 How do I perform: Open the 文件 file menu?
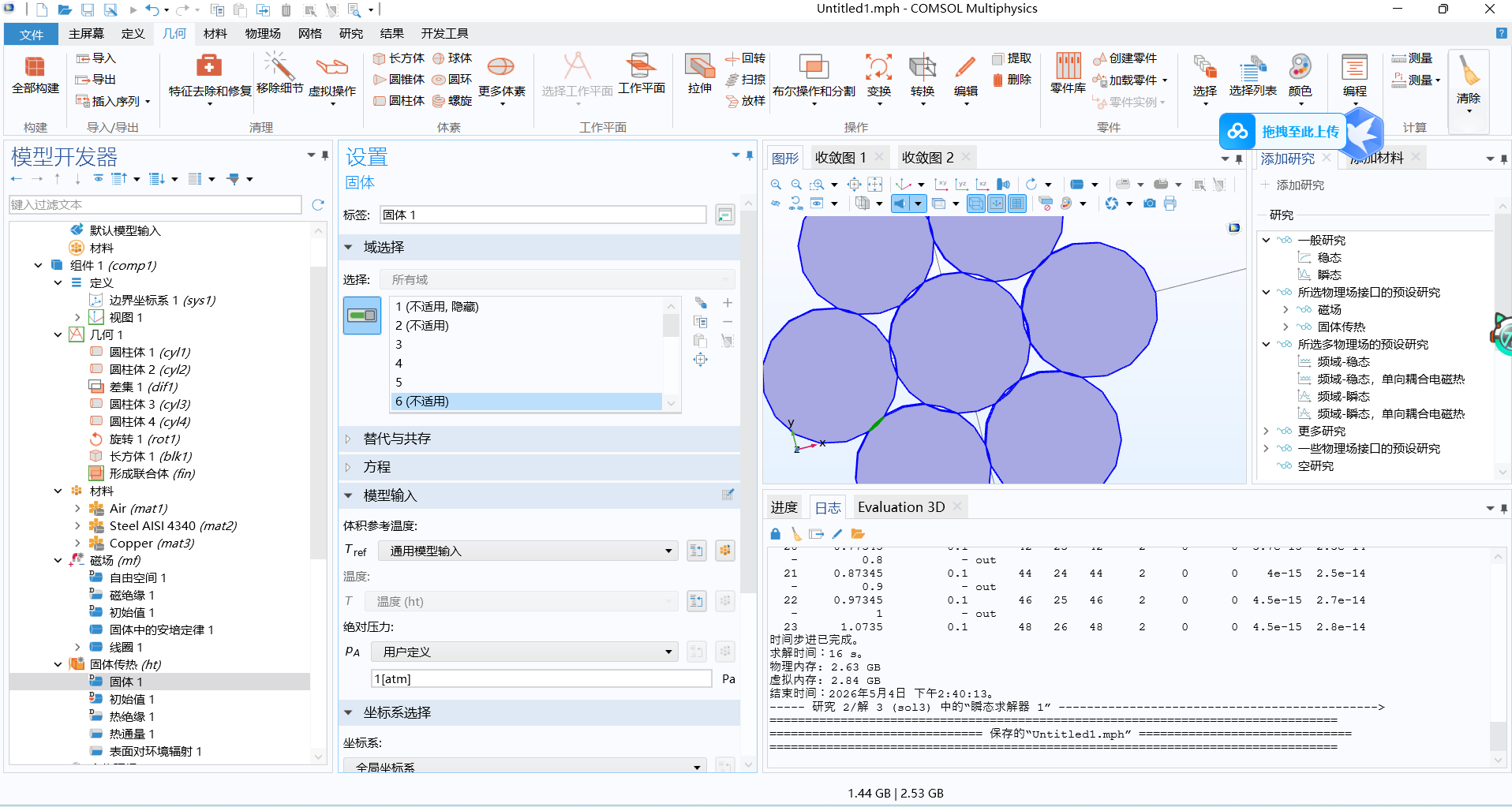pos(32,34)
